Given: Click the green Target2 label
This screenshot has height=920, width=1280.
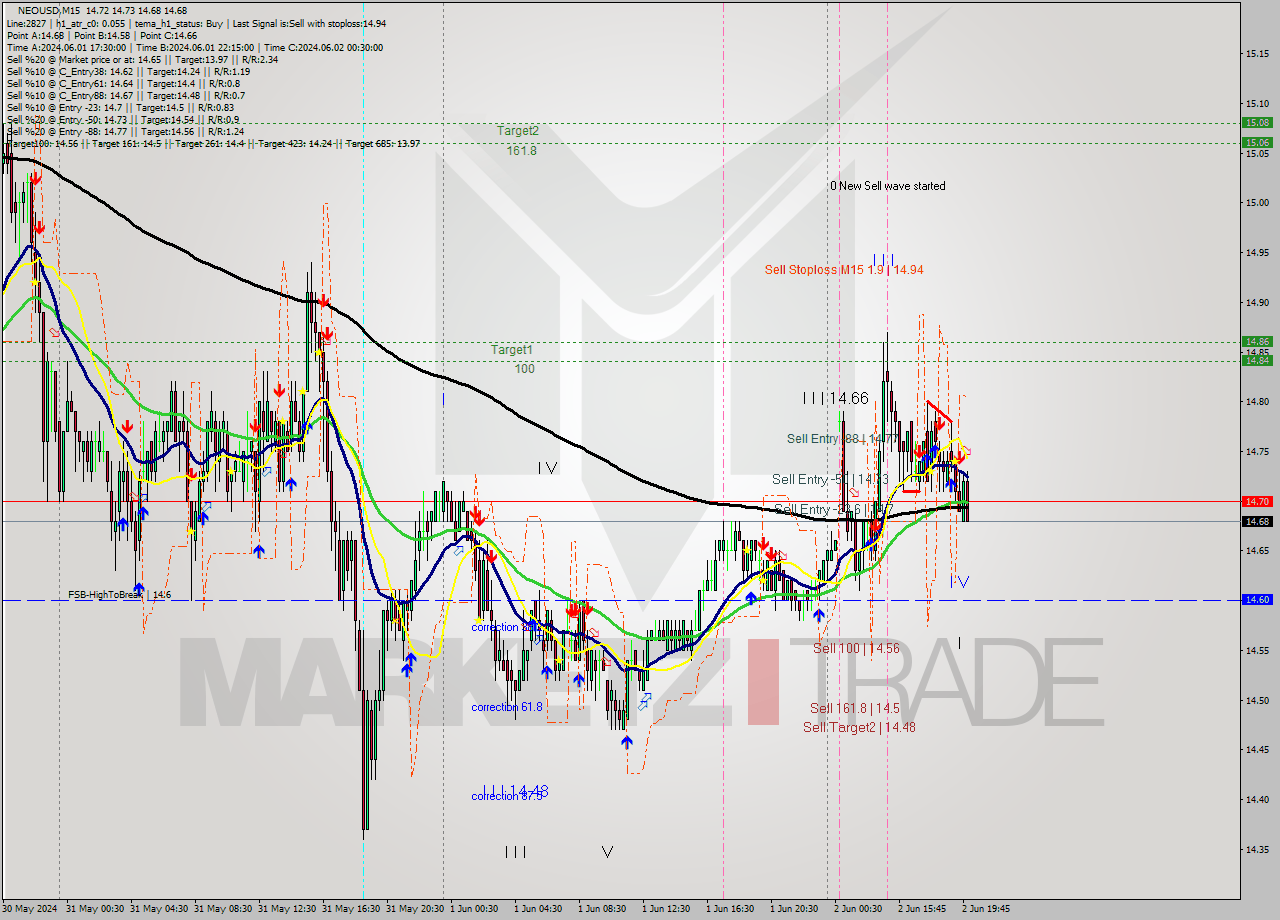Looking at the screenshot, I should tap(518, 130).
